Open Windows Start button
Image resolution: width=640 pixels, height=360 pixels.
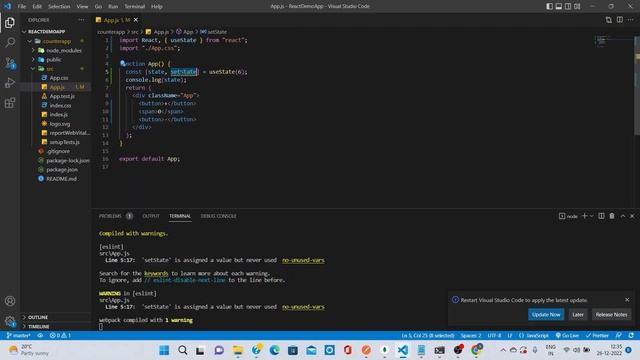[164, 350]
